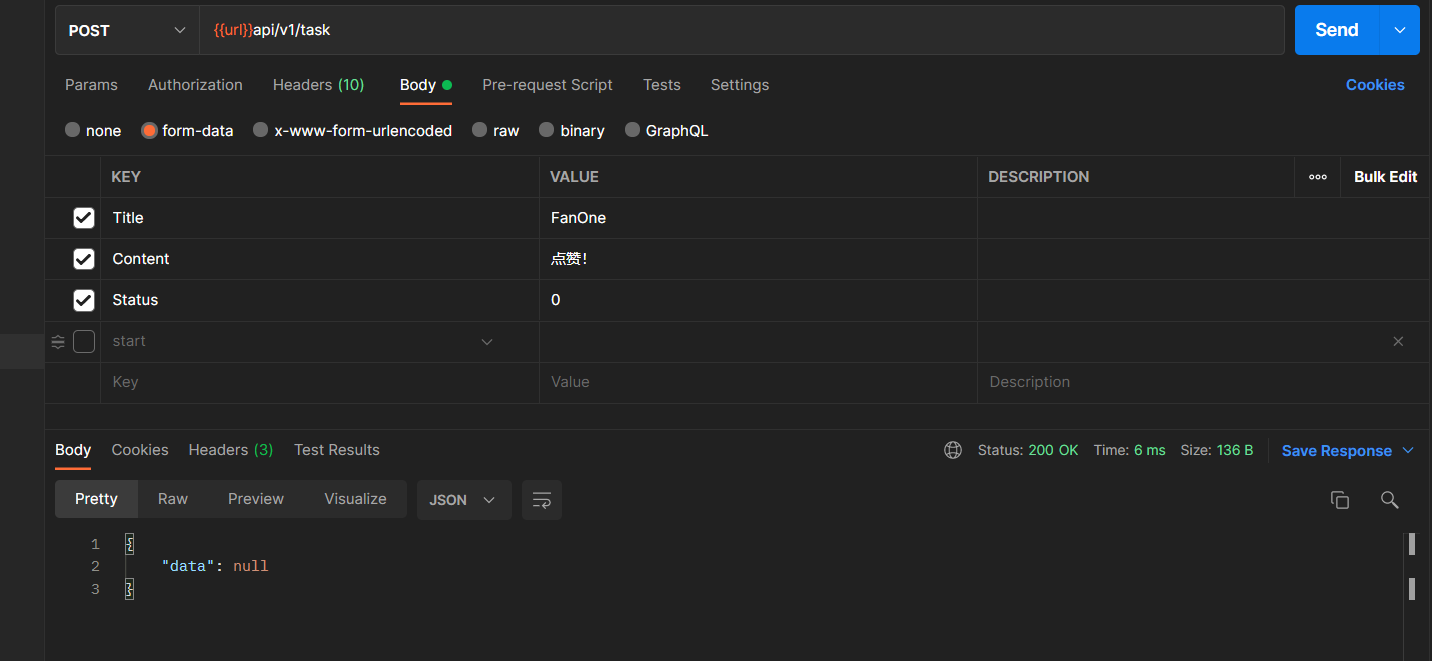
Task: Open the Pre-request Script tab
Action: tap(547, 85)
